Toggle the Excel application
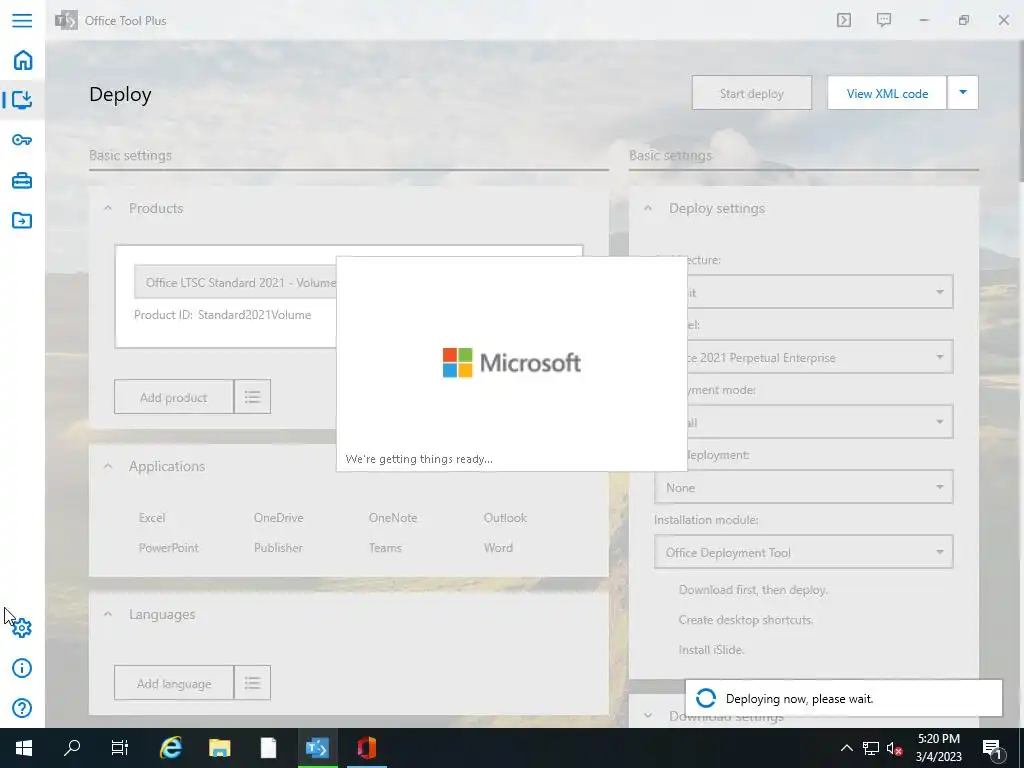Image resolution: width=1024 pixels, height=768 pixels. (152, 517)
